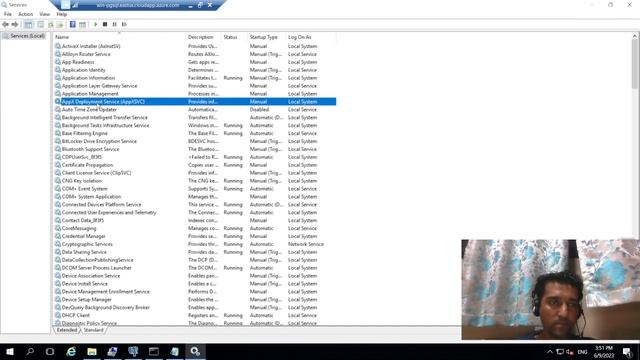
Task: Switch to the Standard tab
Action: [93, 330]
